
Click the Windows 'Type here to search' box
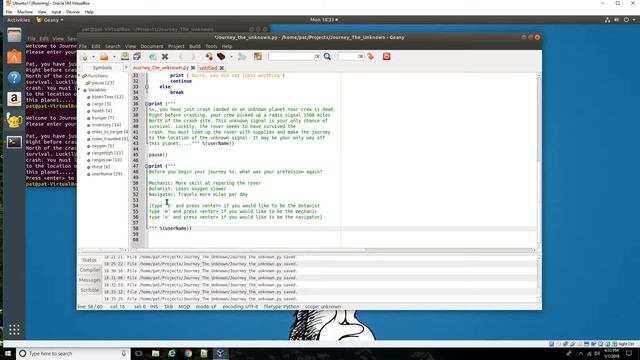pyautogui.click(x=73, y=353)
